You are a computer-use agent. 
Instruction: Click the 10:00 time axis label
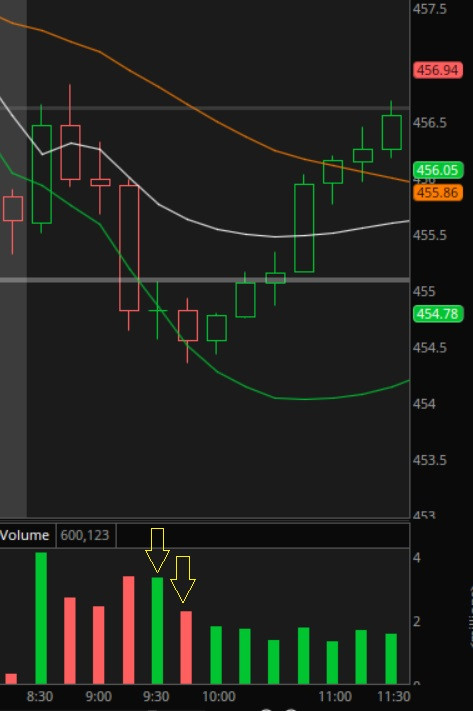(x=219, y=696)
